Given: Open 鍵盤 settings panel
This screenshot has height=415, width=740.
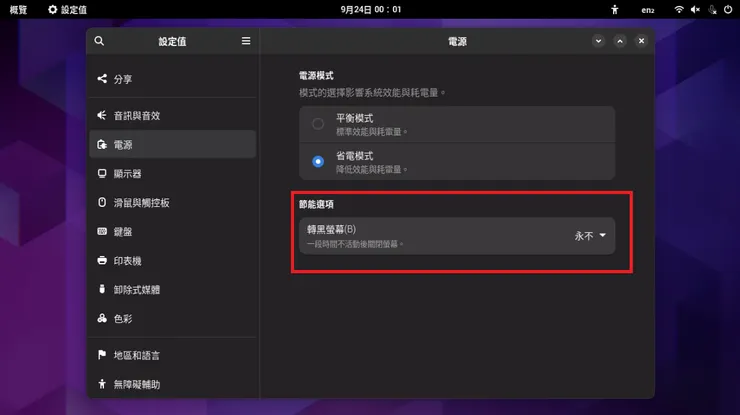Looking at the screenshot, I should (x=173, y=232).
